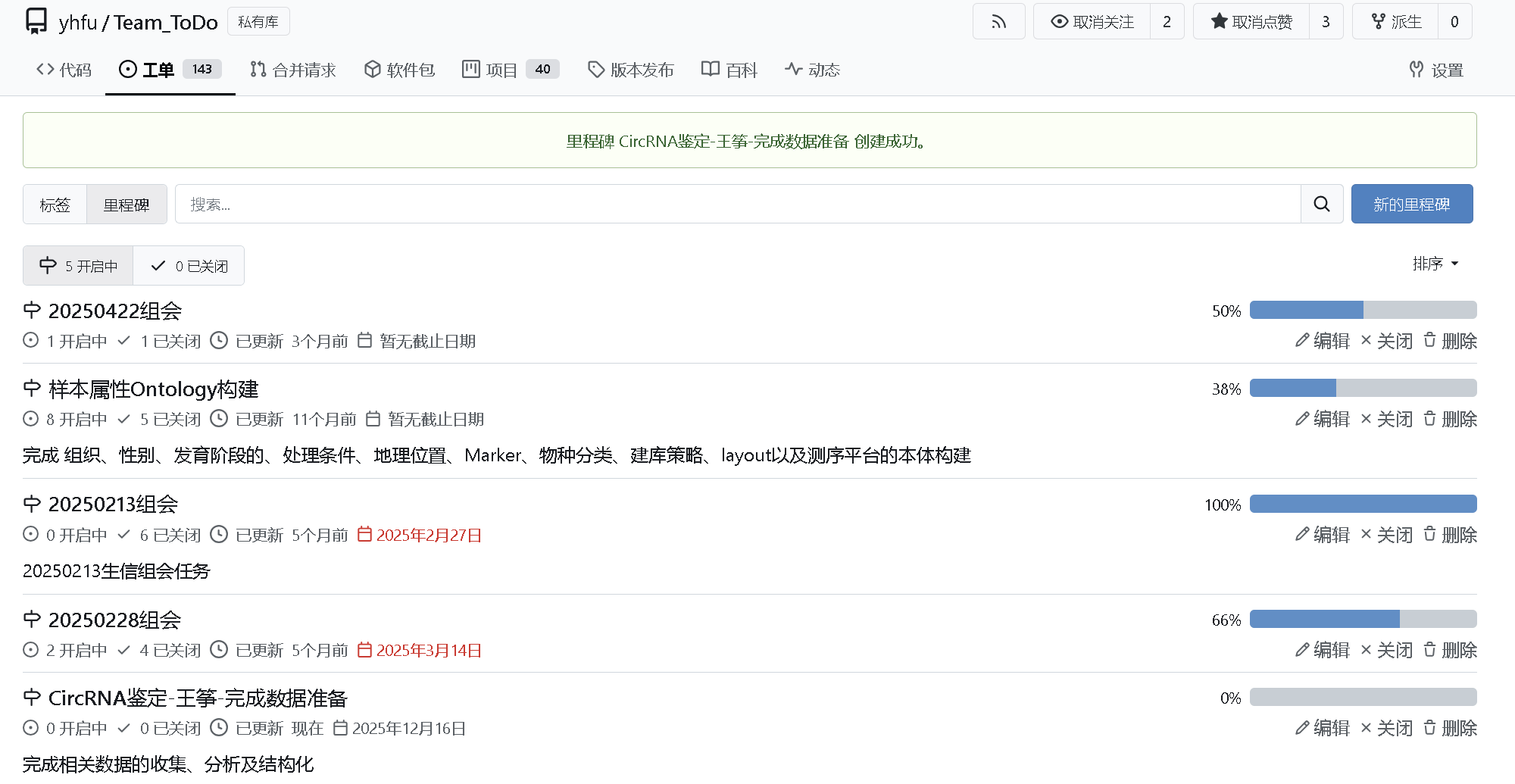The height and width of the screenshot is (784, 1515).
Task: Click the RSS feed icon
Action: [998, 22]
